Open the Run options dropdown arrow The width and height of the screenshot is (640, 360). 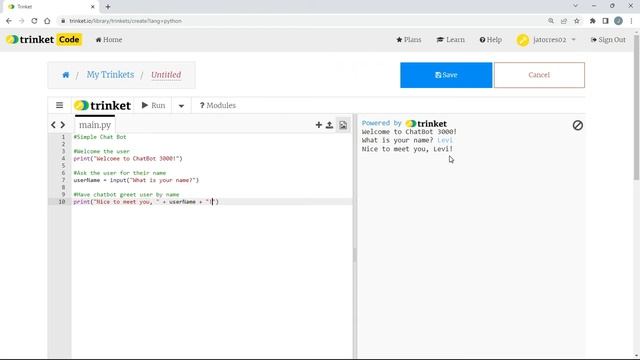pos(181,106)
